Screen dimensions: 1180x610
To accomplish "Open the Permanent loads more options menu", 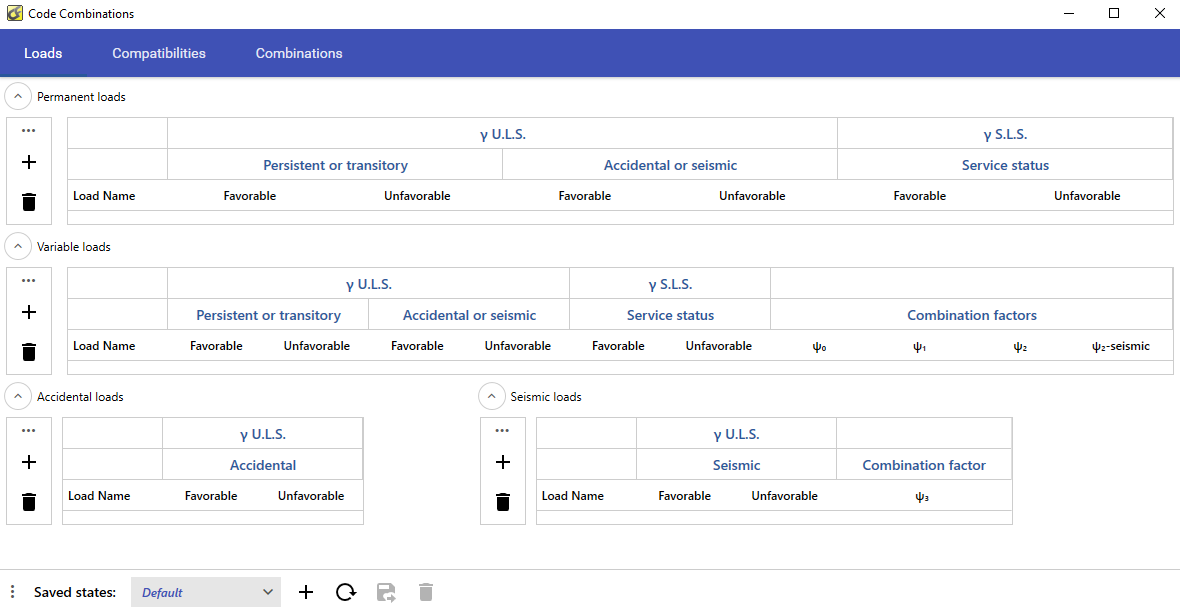I will coord(29,131).
